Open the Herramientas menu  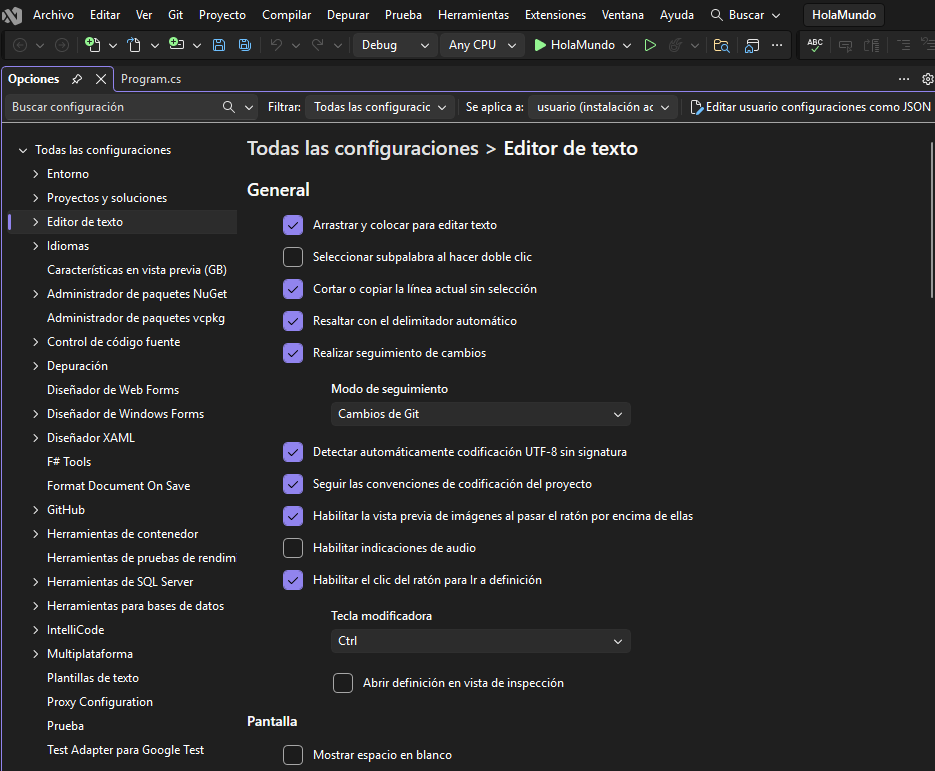pos(473,14)
